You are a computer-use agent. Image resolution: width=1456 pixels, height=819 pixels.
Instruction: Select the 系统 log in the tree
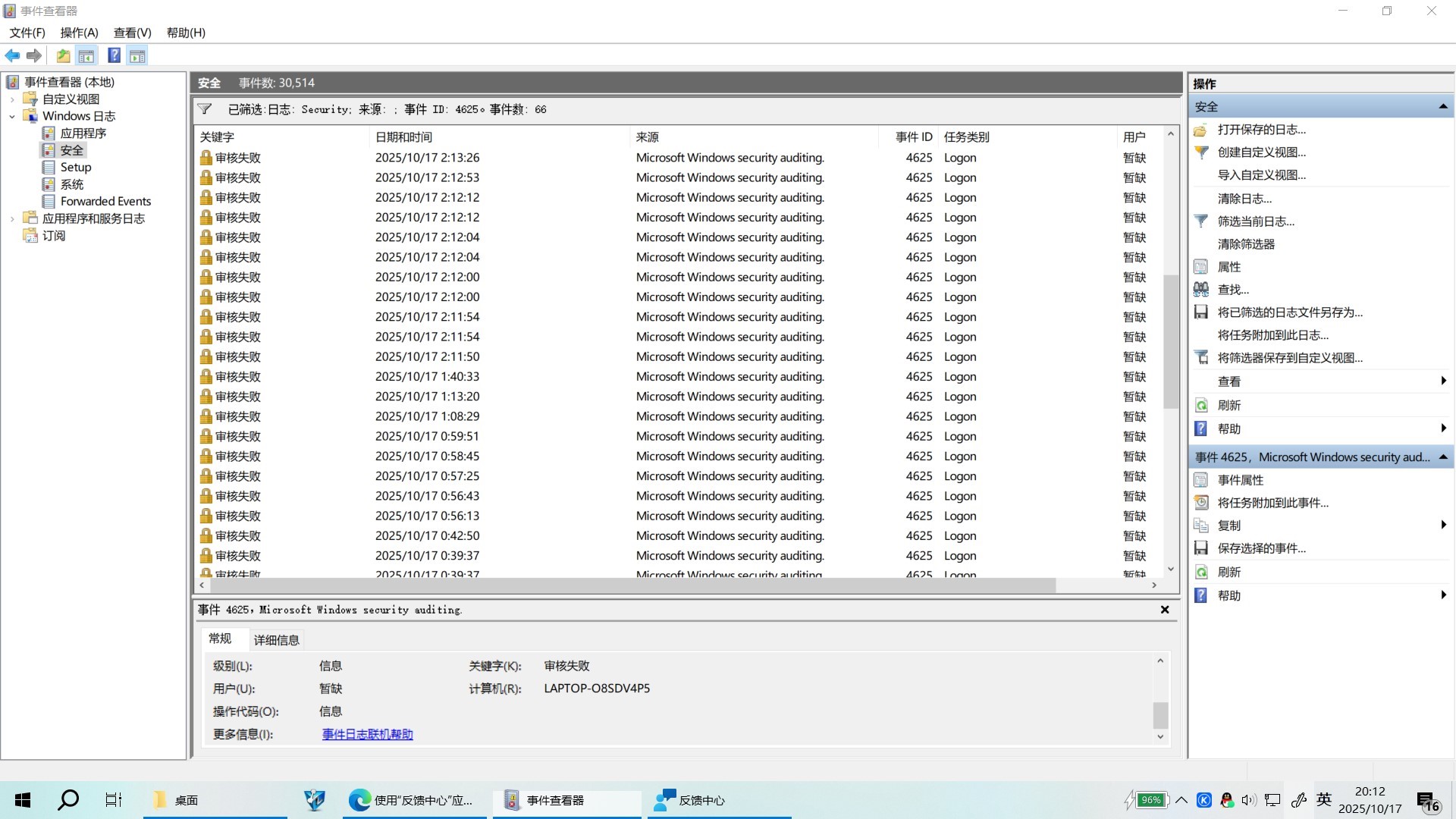coord(72,184)
